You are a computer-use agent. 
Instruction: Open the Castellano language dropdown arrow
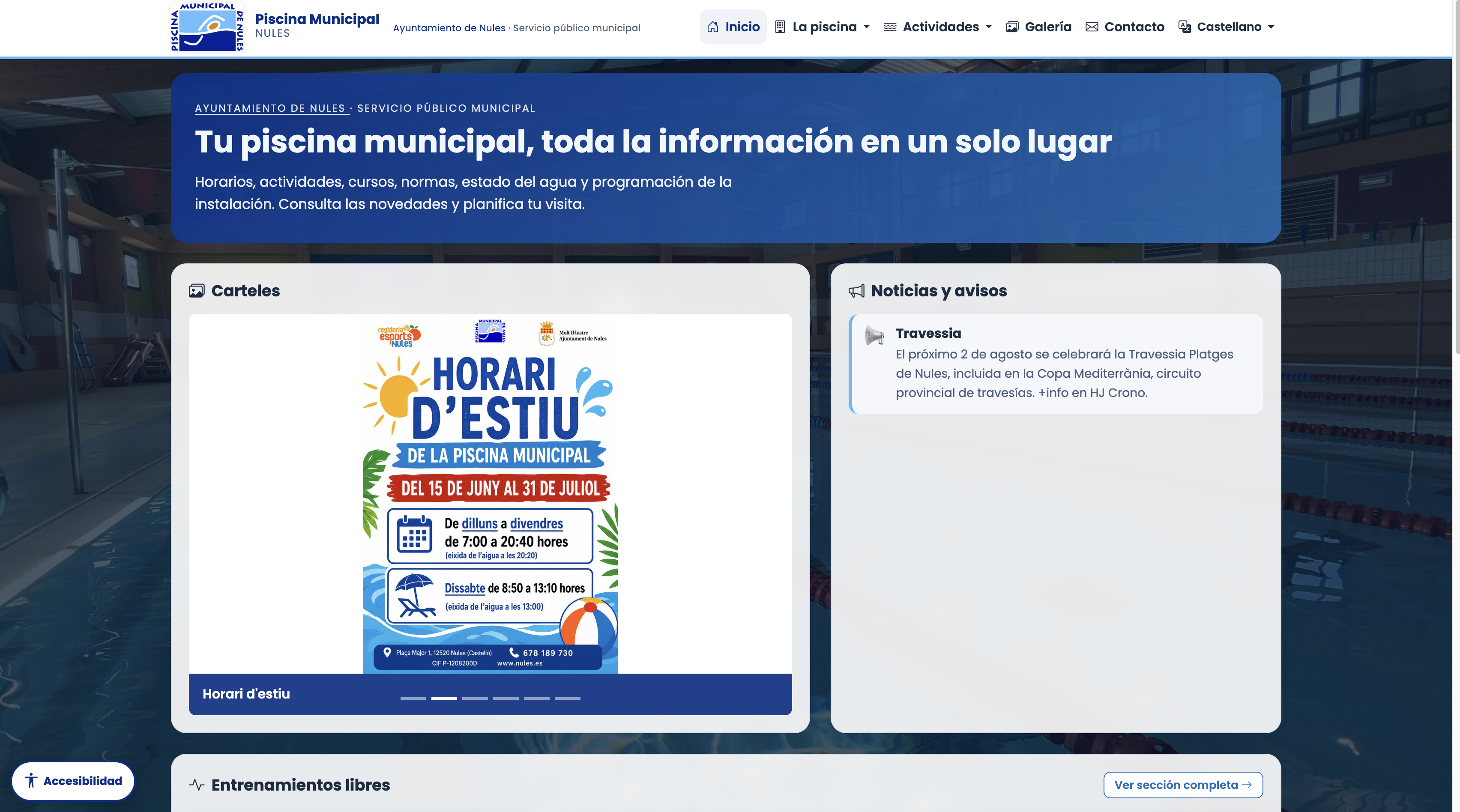pyautogui.click(x=1271, y=27)
